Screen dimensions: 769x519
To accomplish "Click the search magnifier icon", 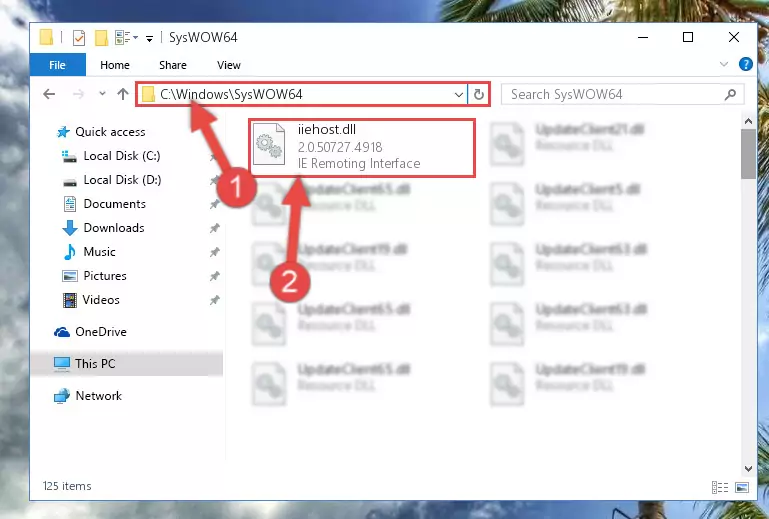I will click(730, 94).
